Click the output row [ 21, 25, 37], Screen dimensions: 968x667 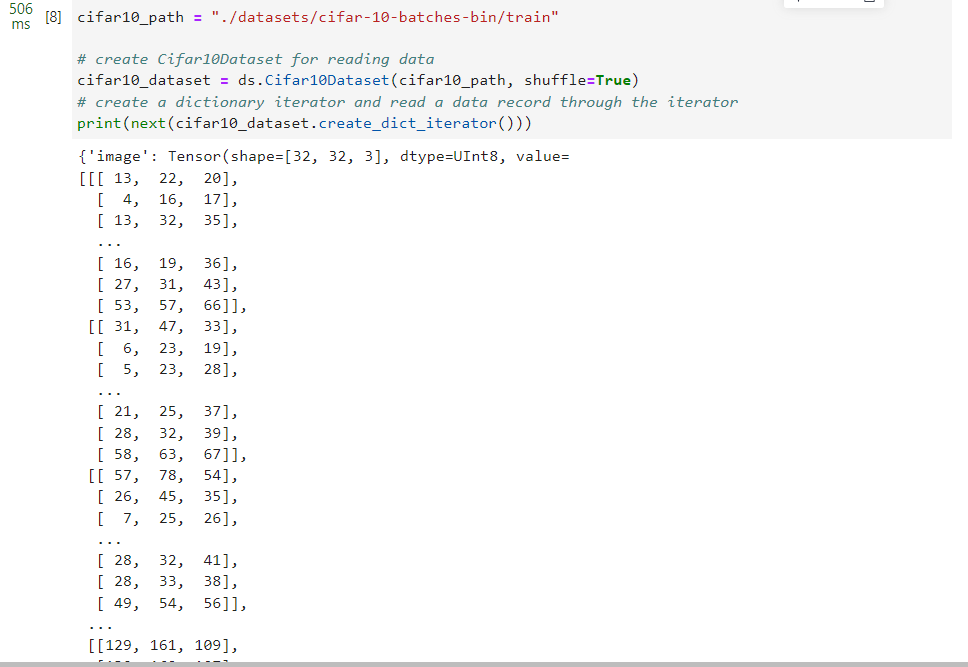click(167, 412)
